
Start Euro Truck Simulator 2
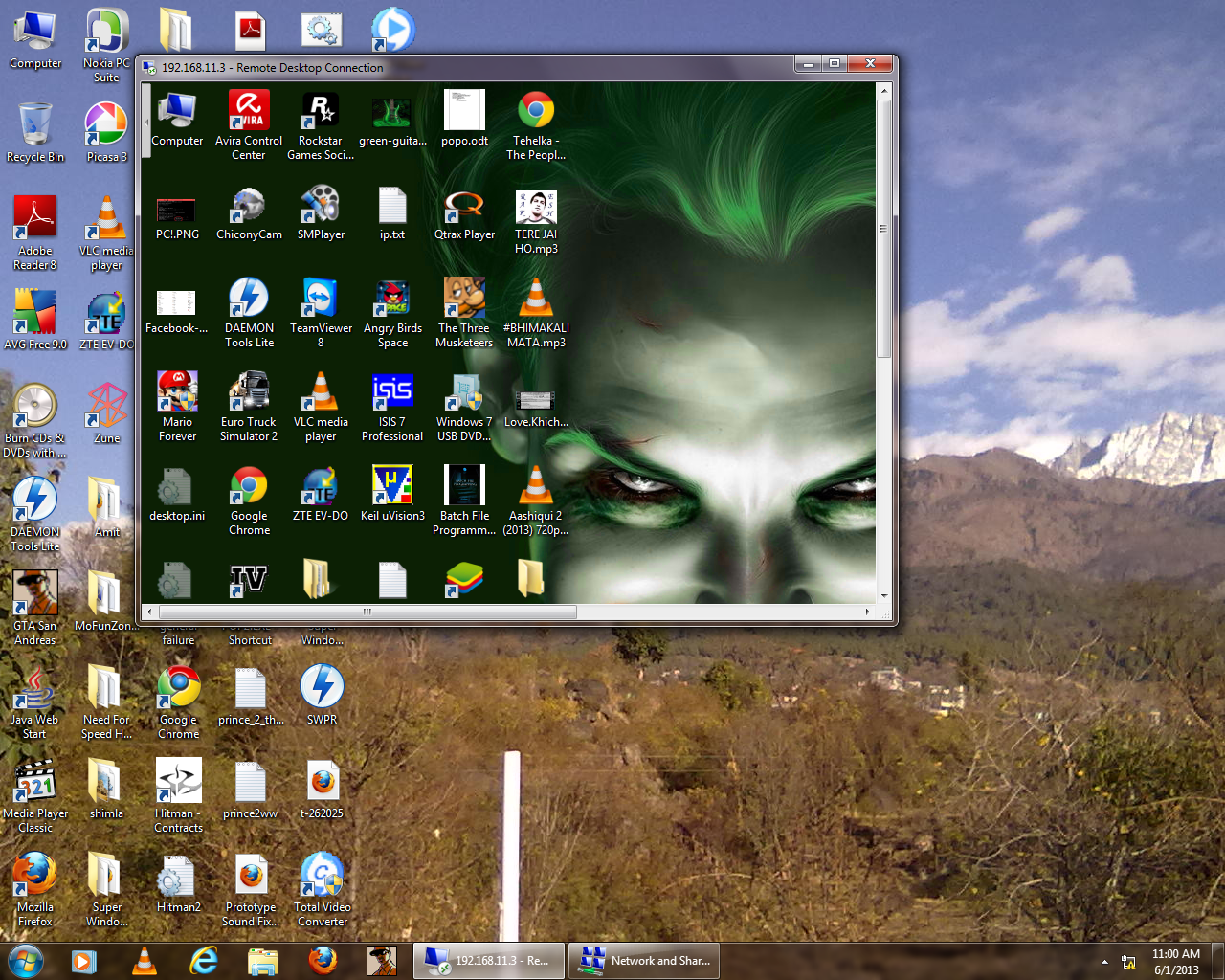249,390
